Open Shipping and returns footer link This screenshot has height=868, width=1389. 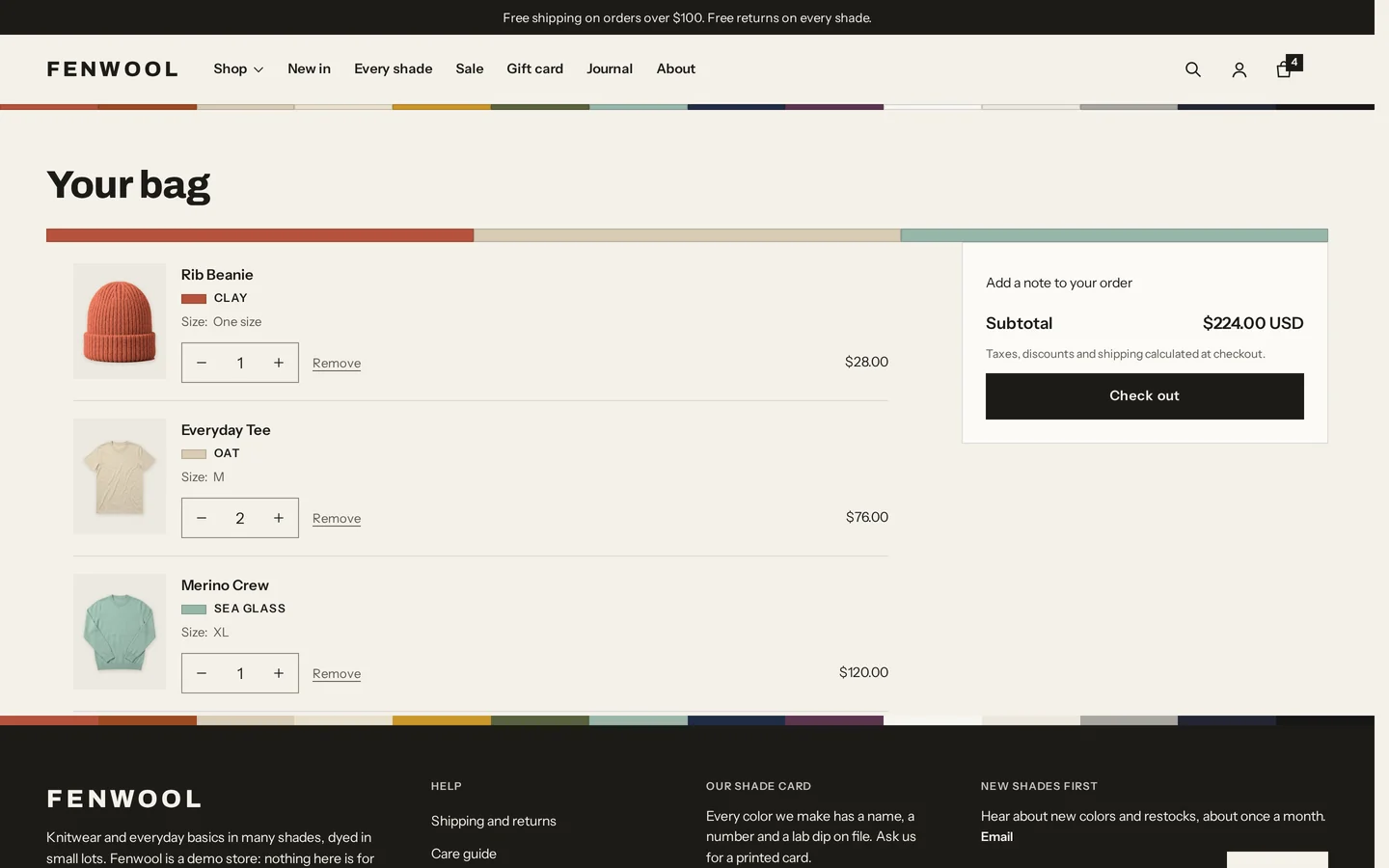tap(494, 821)
